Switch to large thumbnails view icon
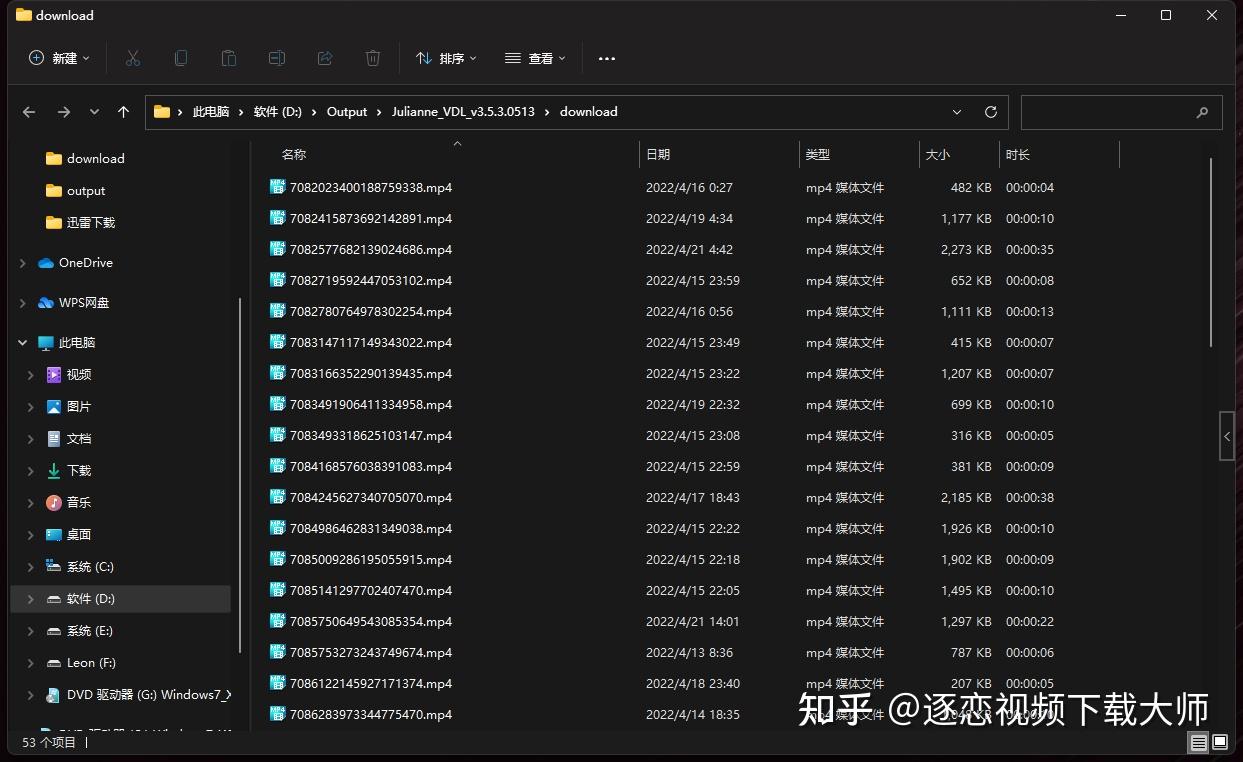 pos(1220,742)
